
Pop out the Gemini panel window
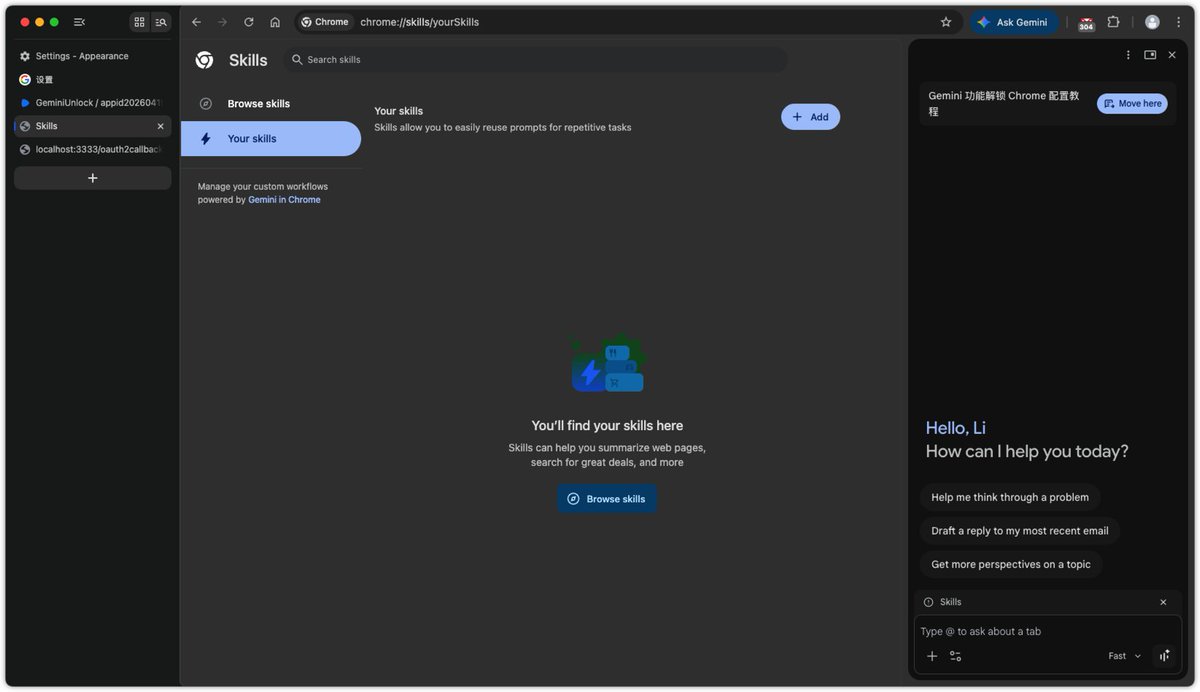[1150, 55]
